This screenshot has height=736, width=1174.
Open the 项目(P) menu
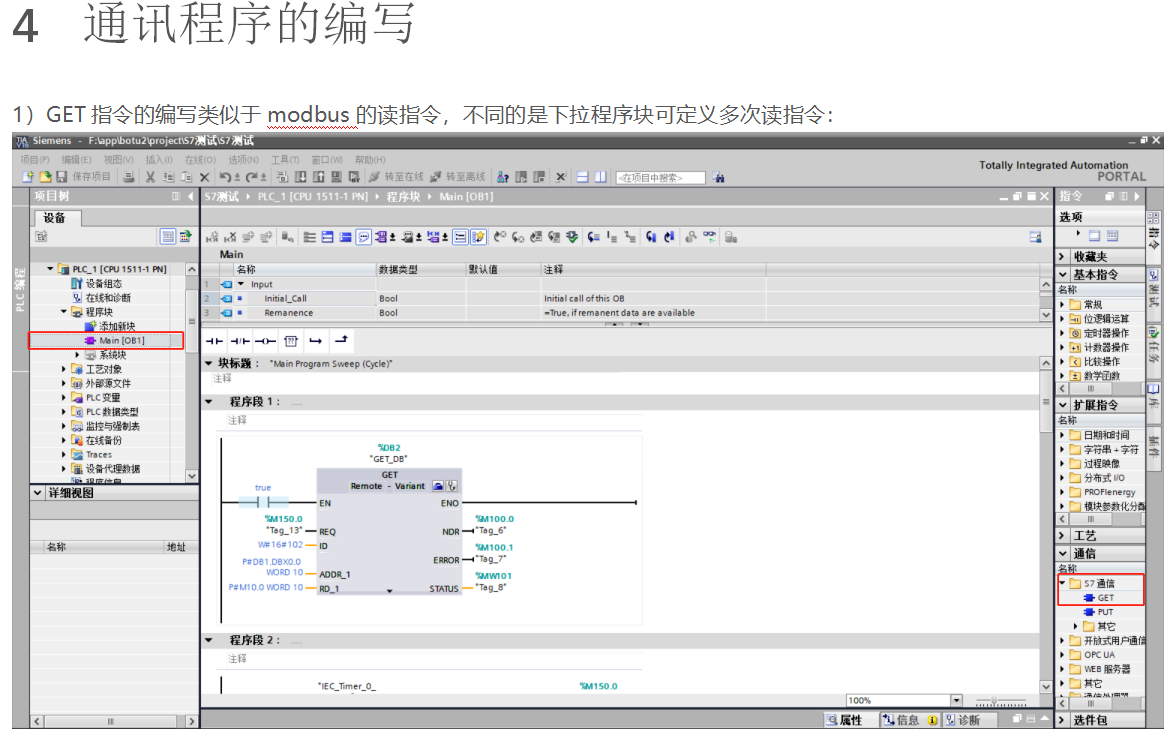34,159
